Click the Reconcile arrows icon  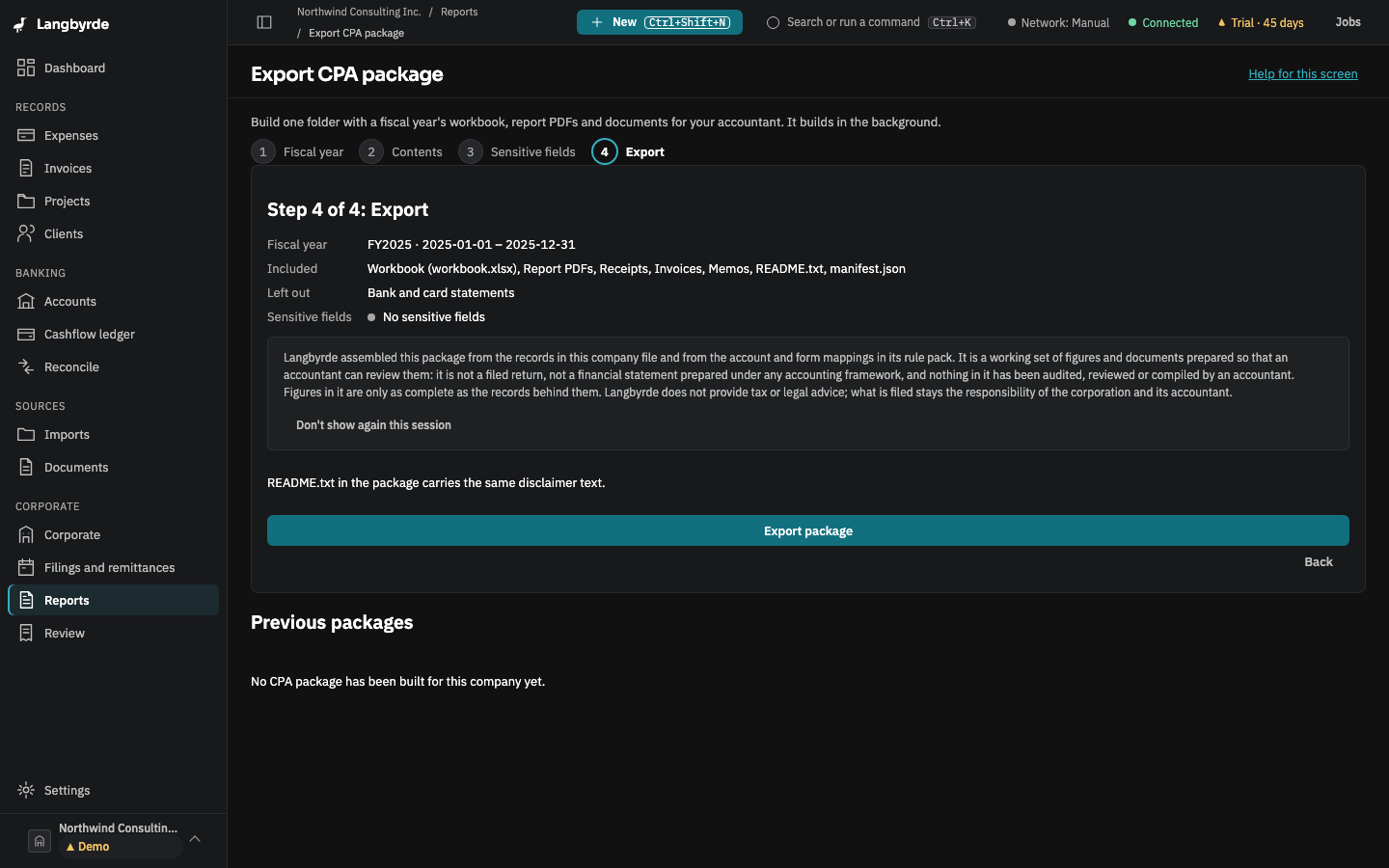pyautogui.click(x=26, y=366)
